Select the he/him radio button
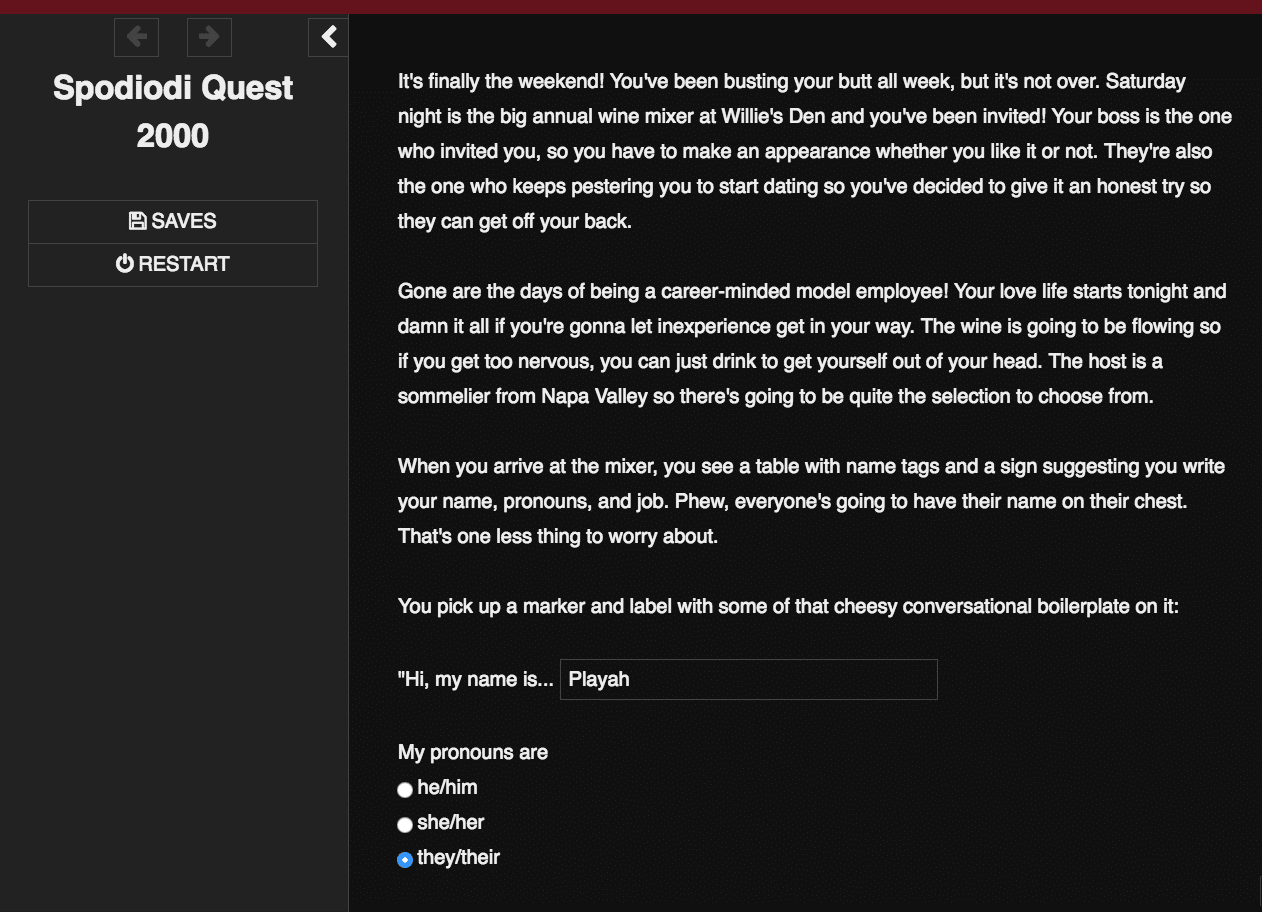The height and width of the screenshot is (912, 1262). [405, 790]
